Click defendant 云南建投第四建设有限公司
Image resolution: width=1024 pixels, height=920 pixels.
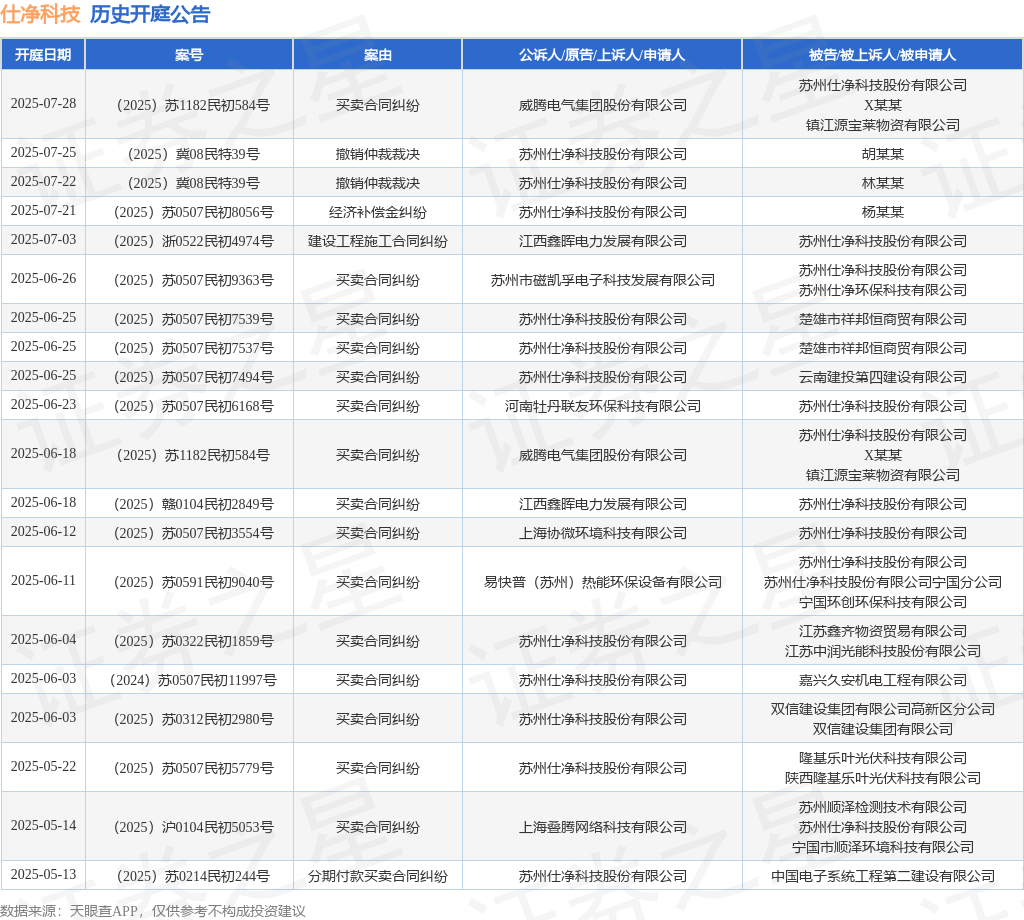882,377
